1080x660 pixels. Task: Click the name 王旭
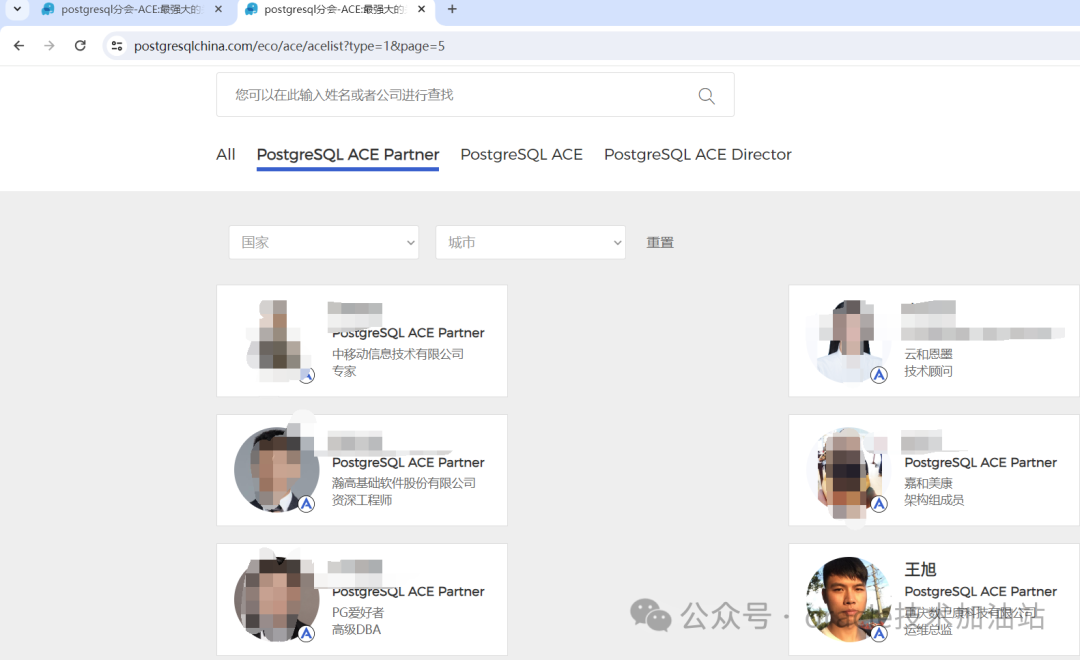pos(920,570)
